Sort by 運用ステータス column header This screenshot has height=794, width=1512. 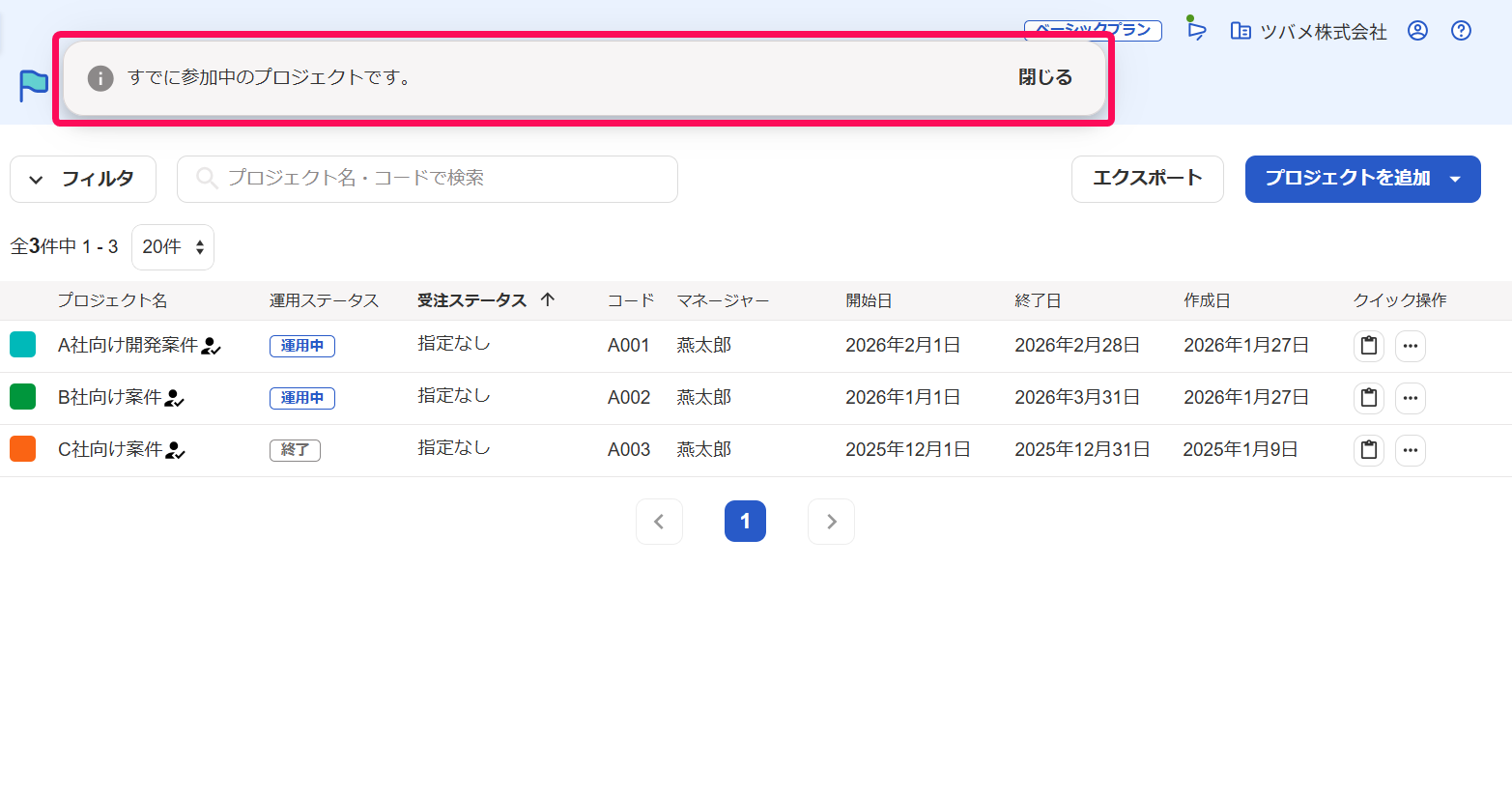tap(324, 300)
